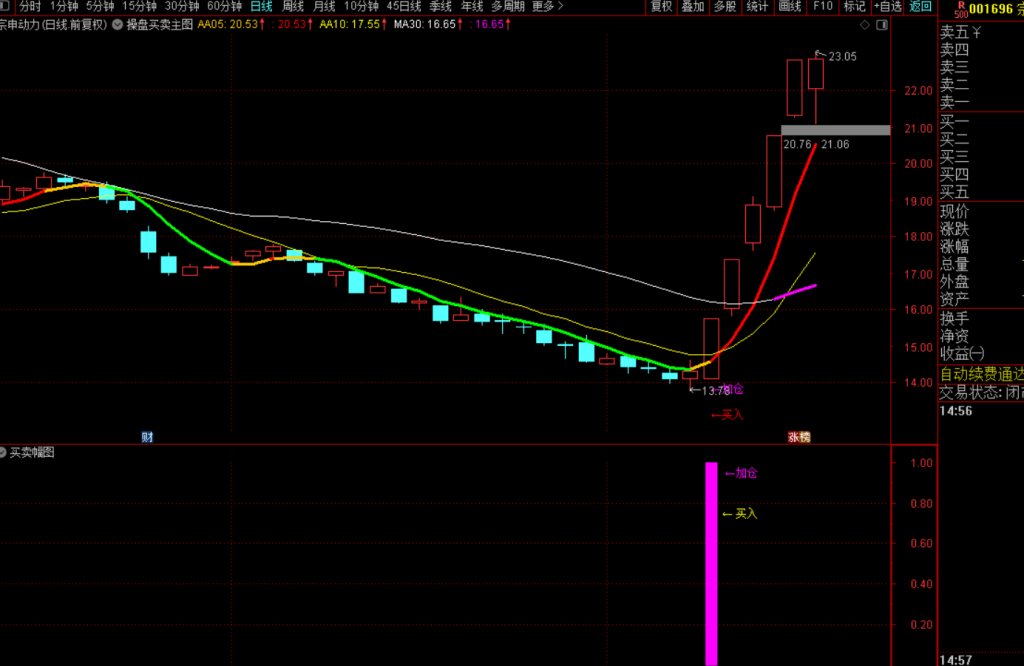1024x666 pixels.
Task: Click the 总量 total volume label
Action: click(954, 264)
